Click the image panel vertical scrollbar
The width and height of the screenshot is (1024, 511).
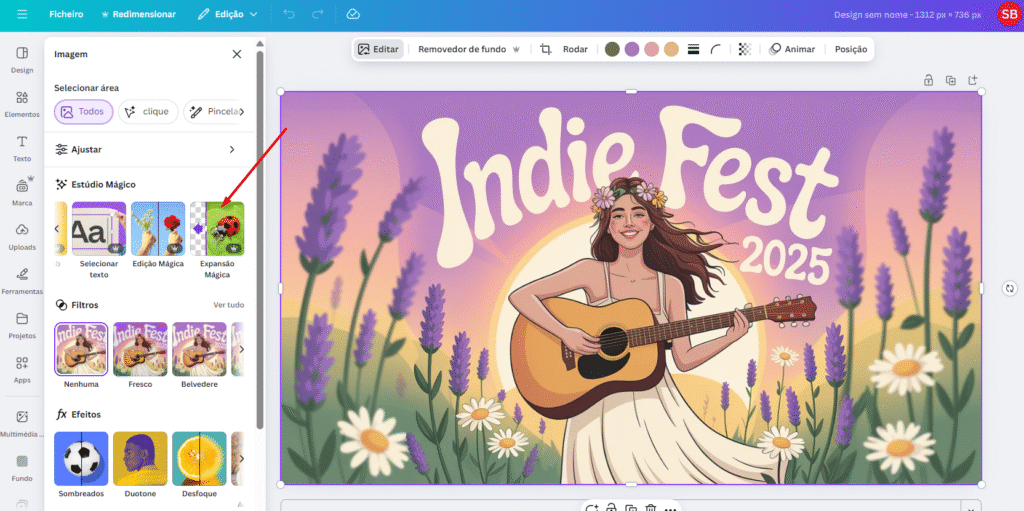click(x=260, y=239)
